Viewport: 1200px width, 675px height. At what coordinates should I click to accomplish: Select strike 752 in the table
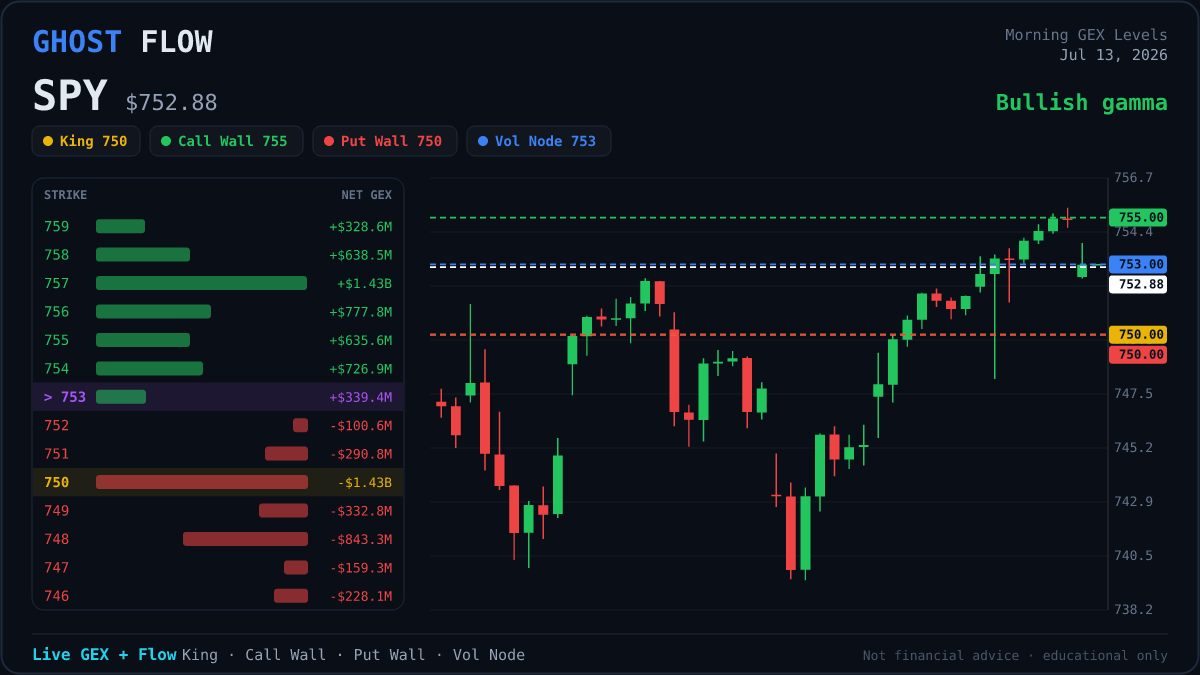(x=57, y=425)
